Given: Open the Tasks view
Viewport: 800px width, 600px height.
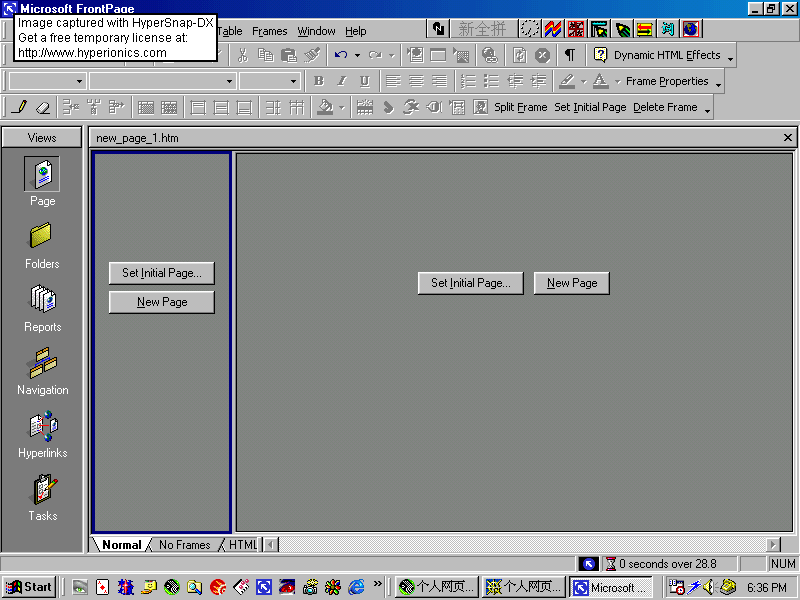Looking at the screenshot, I should click(42, 497).
